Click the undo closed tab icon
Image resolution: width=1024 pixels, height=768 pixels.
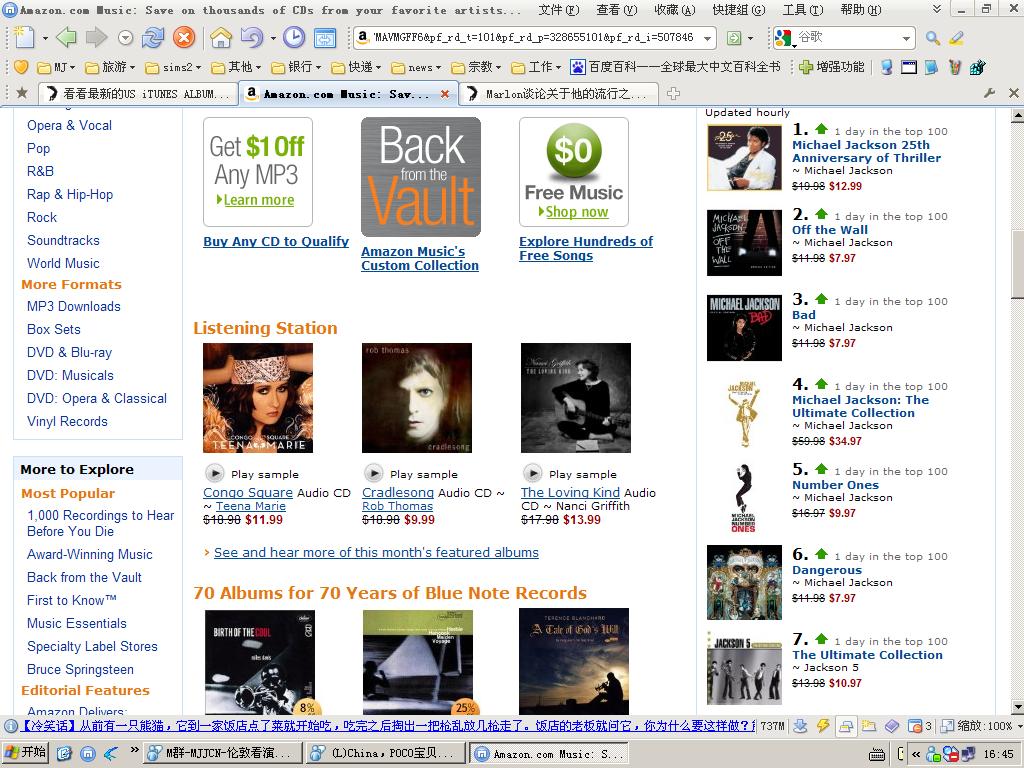252,37
